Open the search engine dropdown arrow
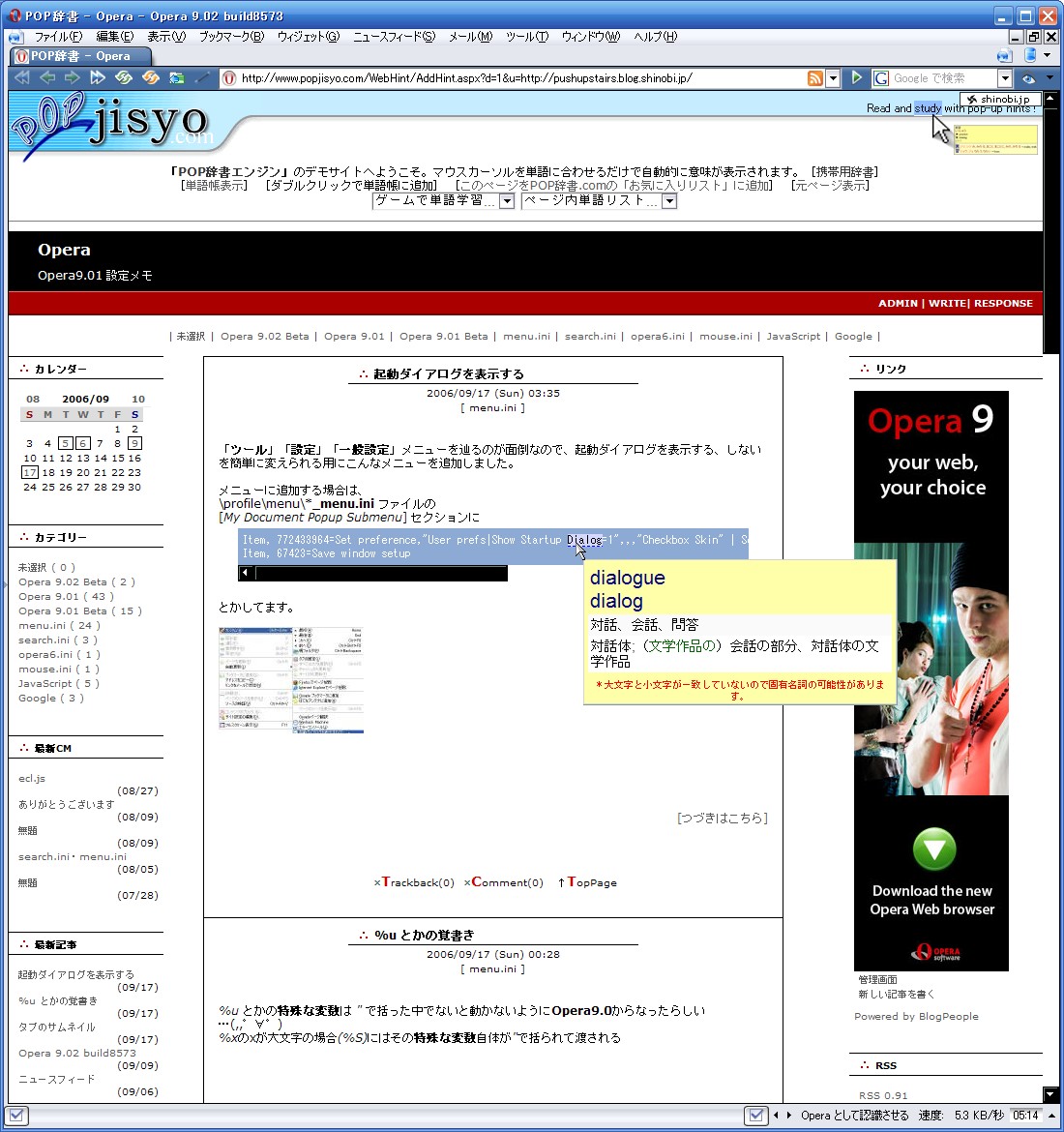 [x=1005, y=78]
